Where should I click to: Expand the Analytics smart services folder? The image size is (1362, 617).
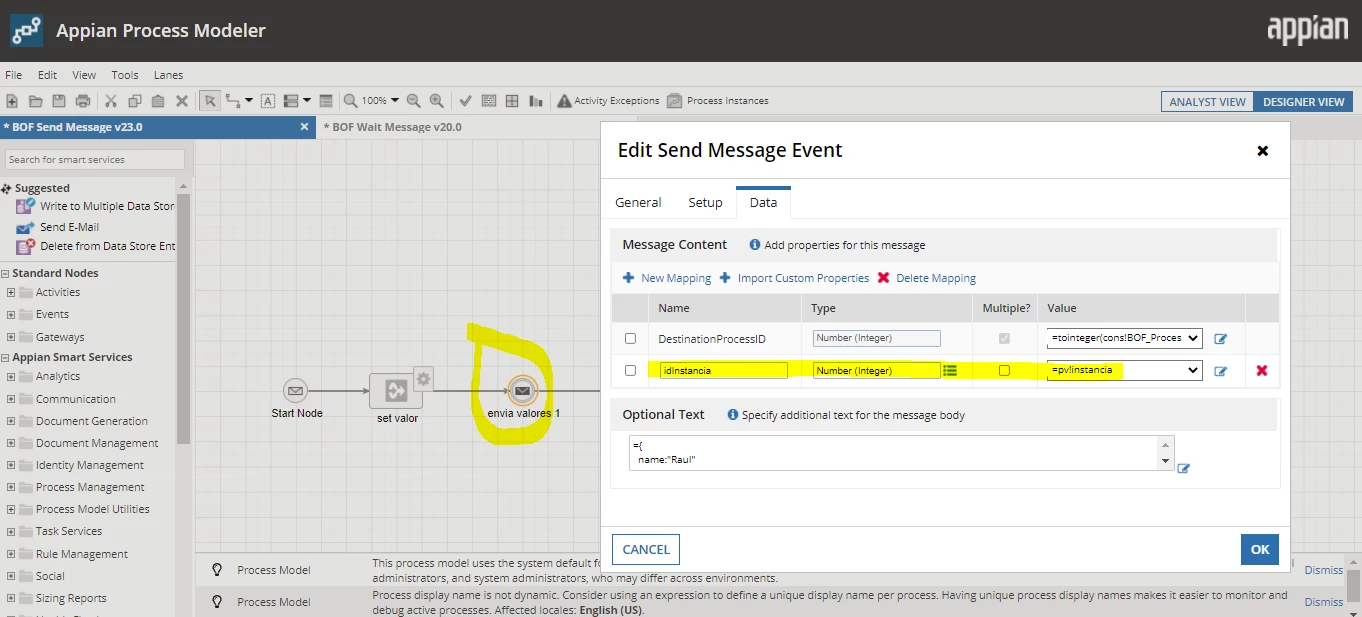(x=11, y=376)
